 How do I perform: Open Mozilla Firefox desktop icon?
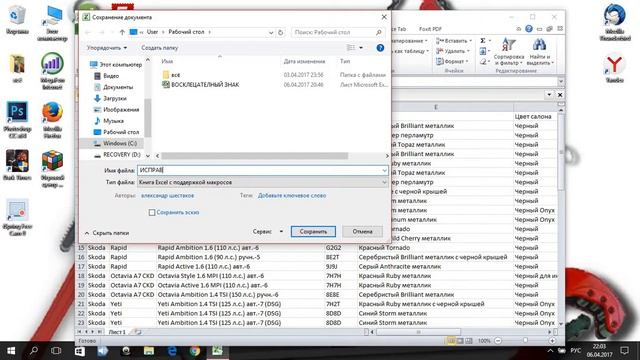(52, 119)
